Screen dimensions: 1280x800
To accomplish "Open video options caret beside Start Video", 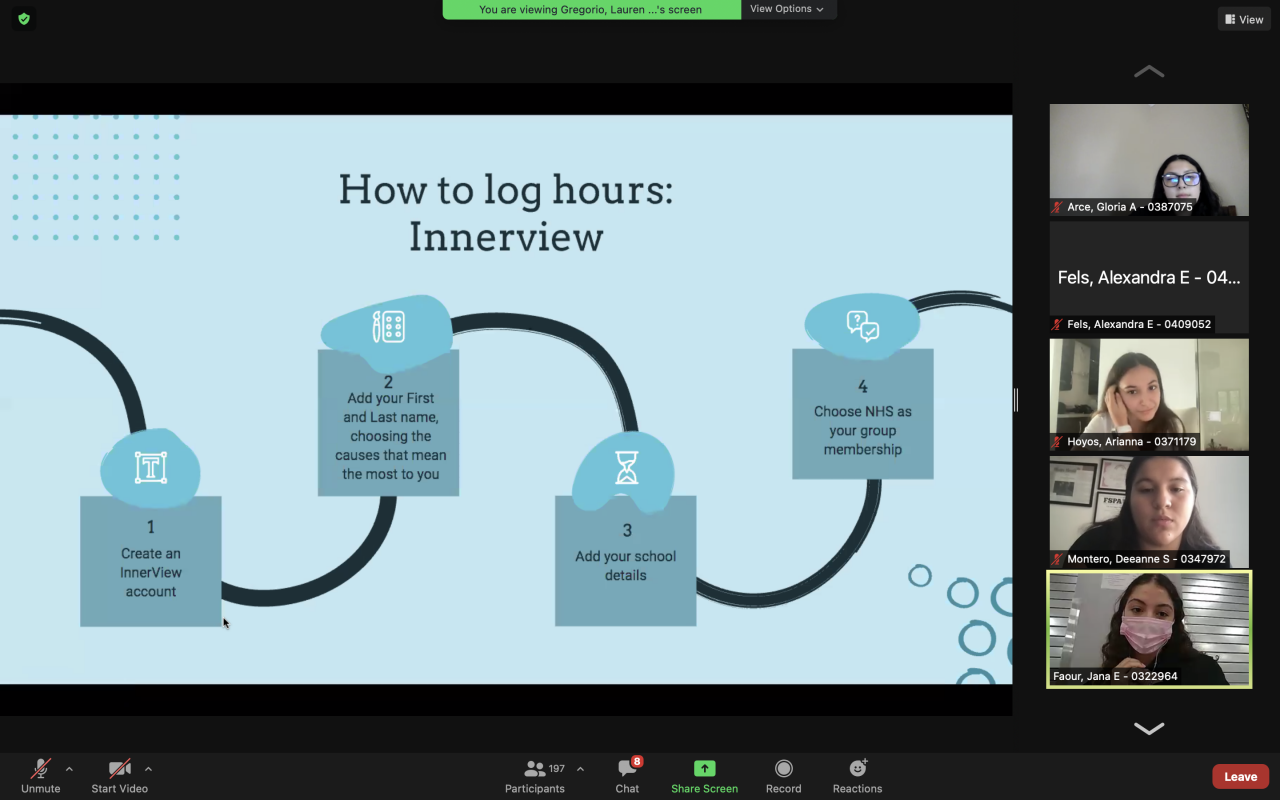I will tap(148, 769).
